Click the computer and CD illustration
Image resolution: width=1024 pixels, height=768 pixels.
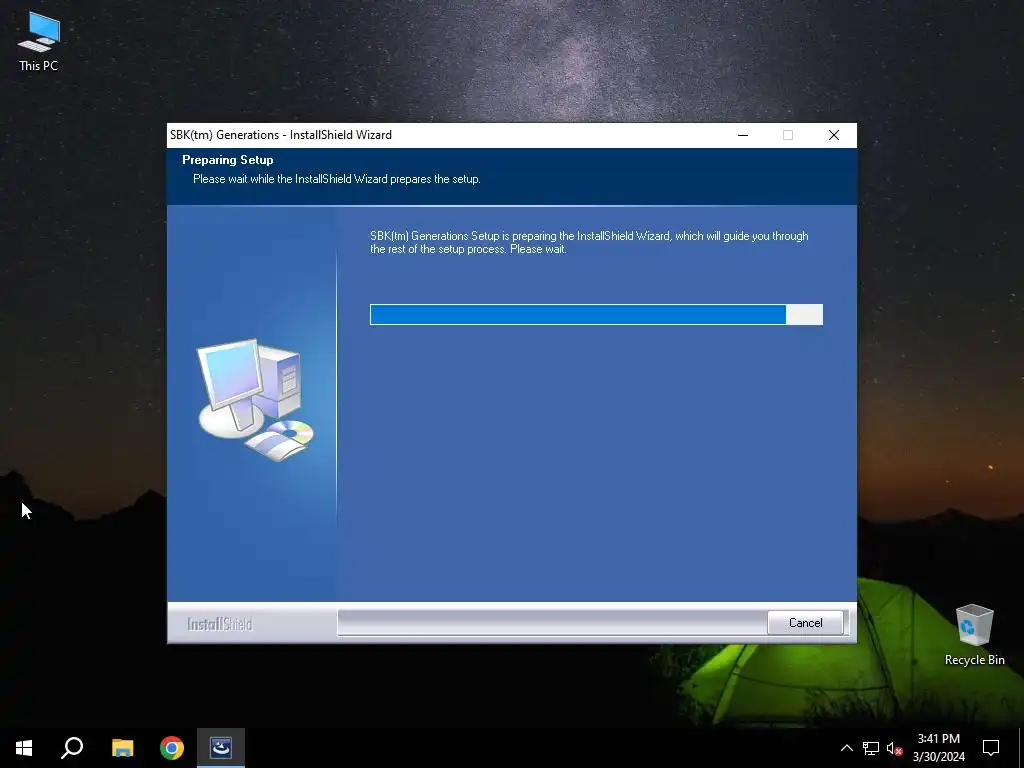[255, 400]
